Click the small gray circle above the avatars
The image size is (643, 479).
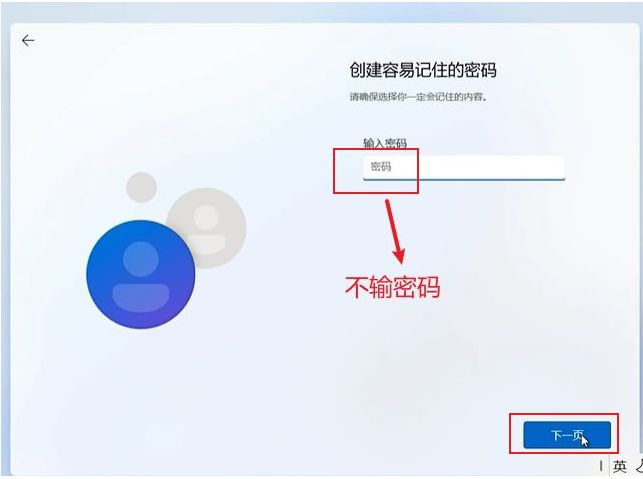pos(141,187)
